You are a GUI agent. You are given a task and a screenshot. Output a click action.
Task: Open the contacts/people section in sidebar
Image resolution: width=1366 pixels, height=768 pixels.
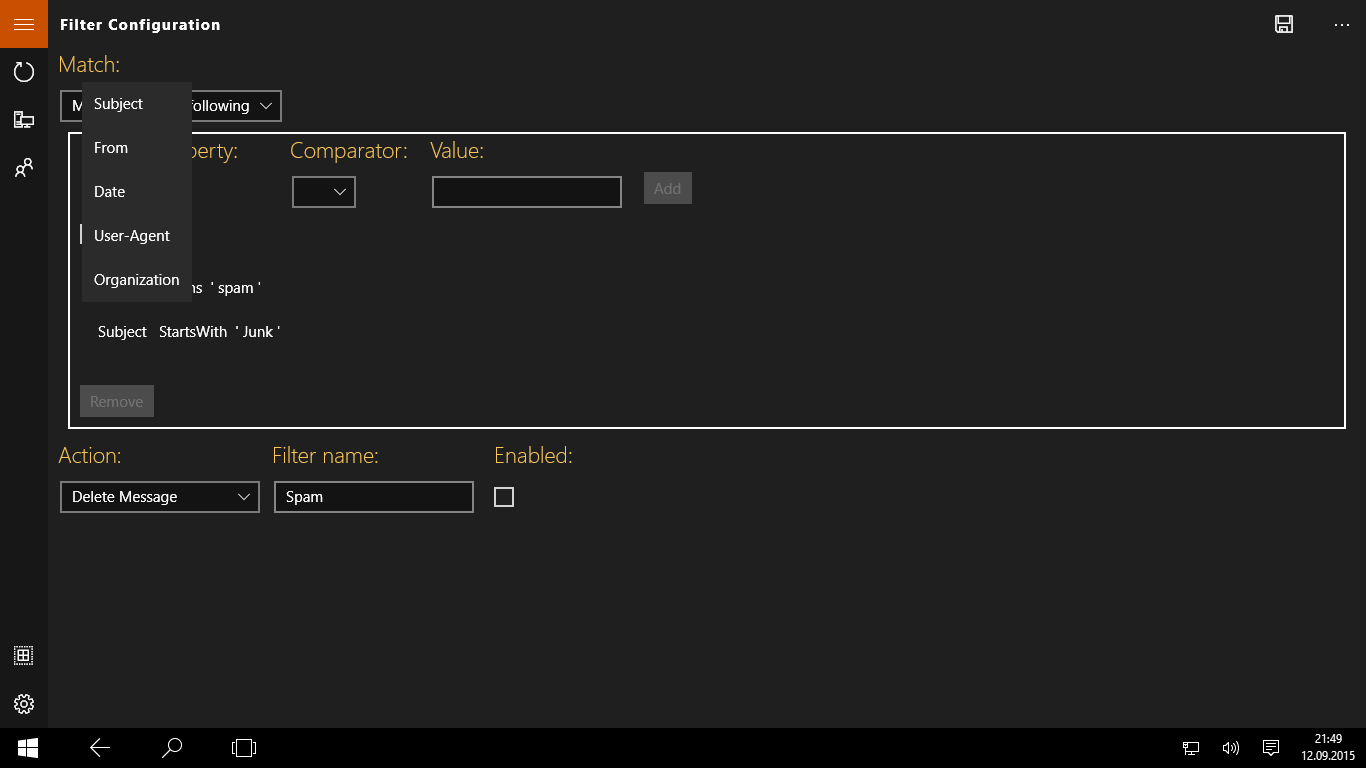[x=23, y=167]
